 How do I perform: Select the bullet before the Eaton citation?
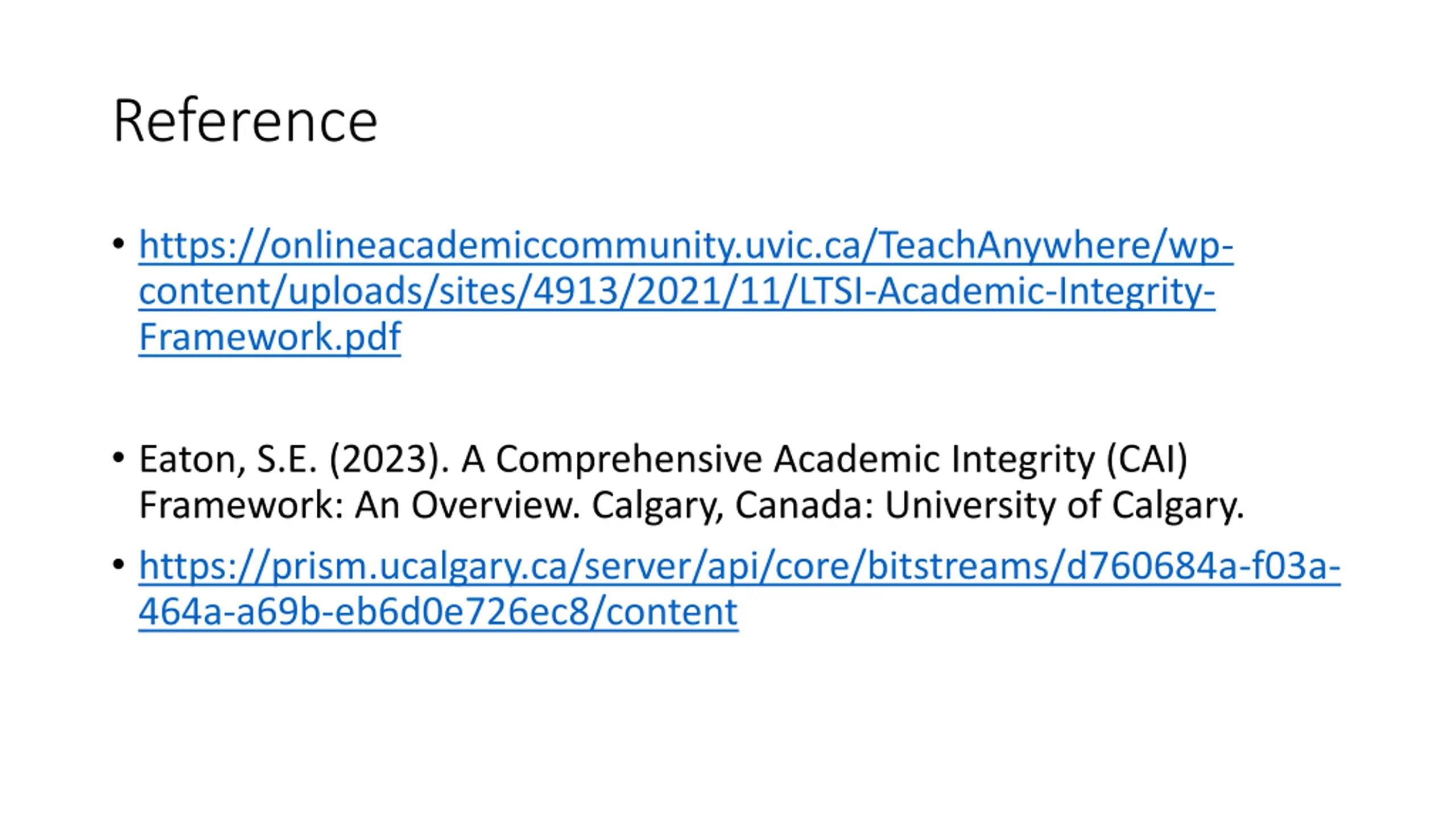(118, 458)
